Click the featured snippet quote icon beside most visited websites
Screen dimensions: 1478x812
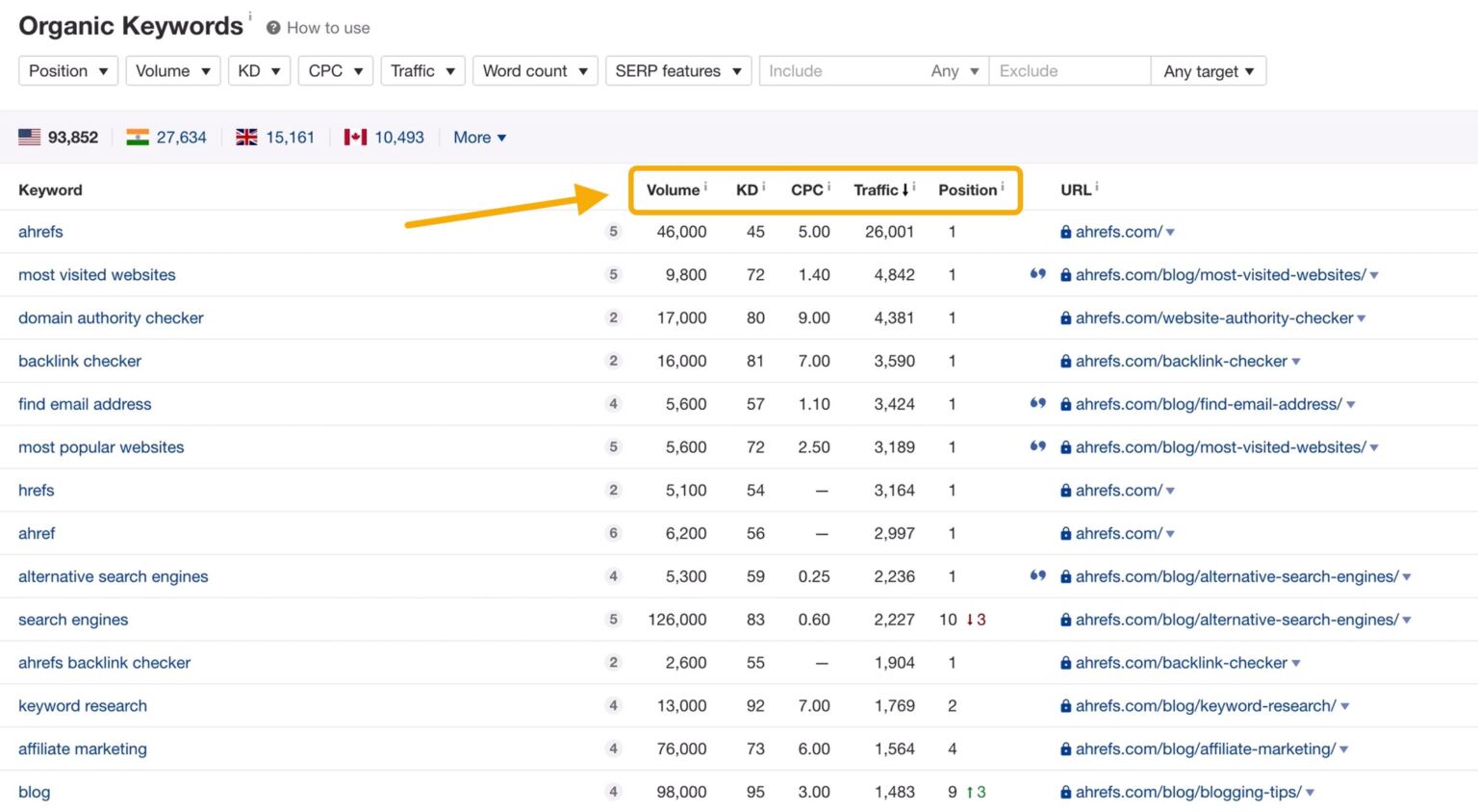1038,275
